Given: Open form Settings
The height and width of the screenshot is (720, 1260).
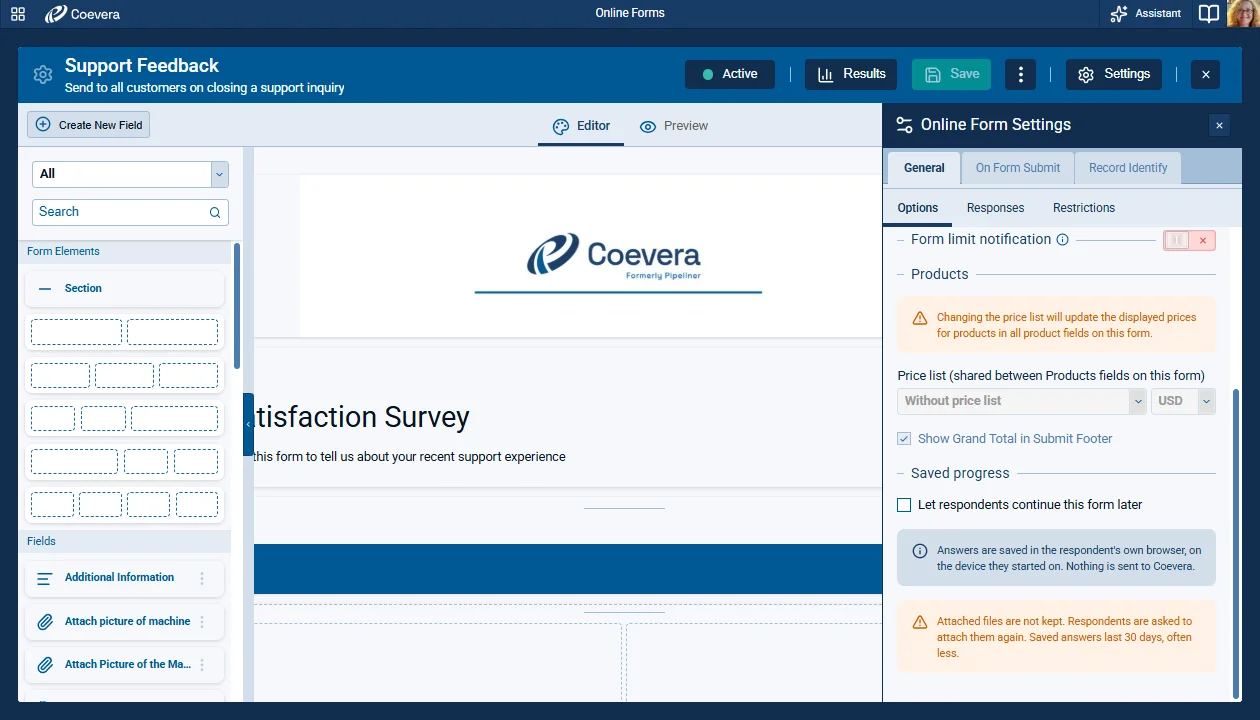Looking at the screenshot, I should click(x=1114, y=74).
